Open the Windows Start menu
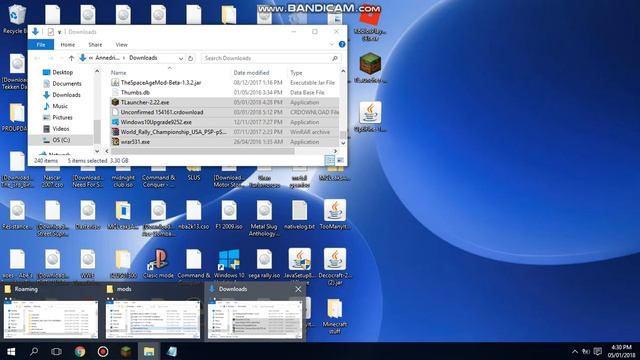 click(11, 351)
